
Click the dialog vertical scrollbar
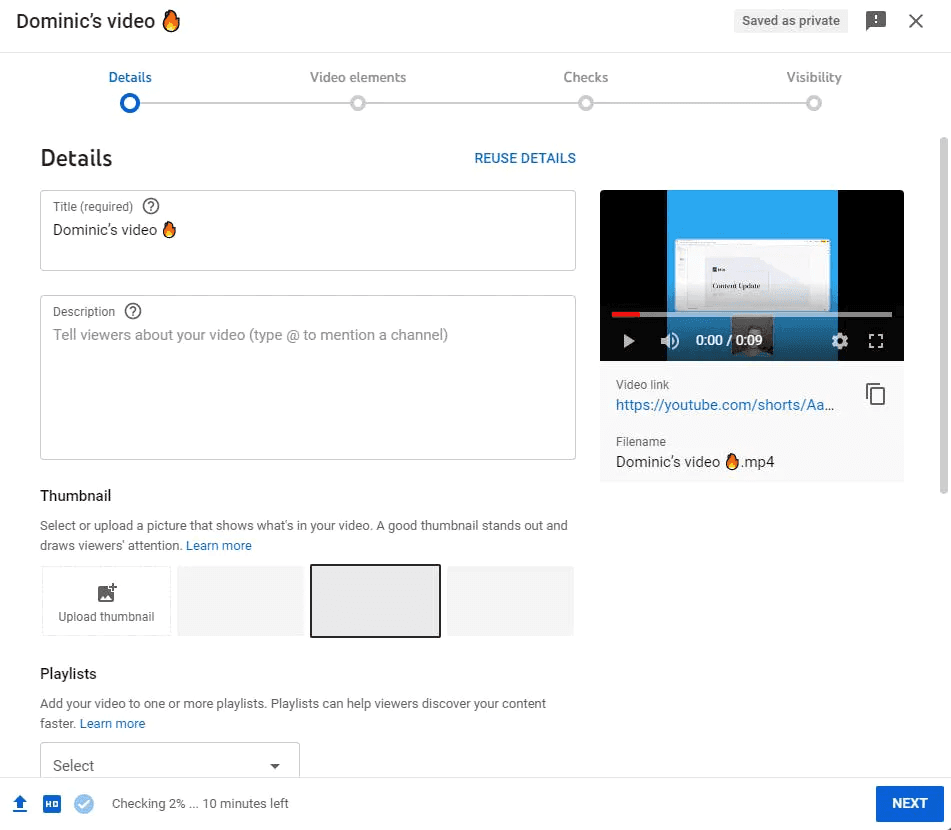(x=944, y=315)
